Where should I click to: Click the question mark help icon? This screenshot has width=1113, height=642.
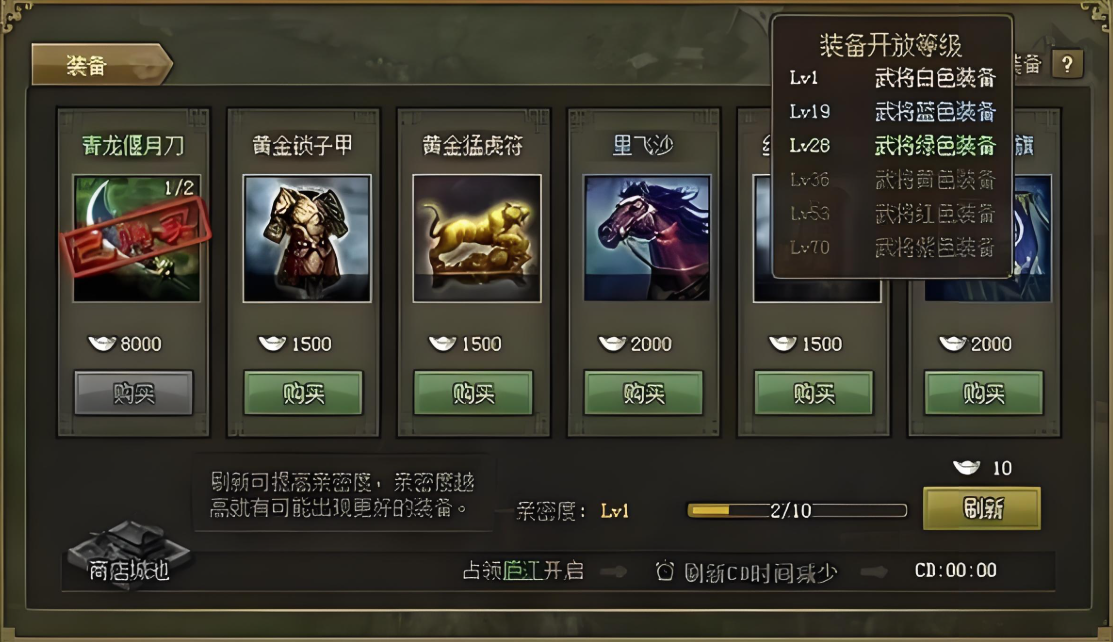1067,65
